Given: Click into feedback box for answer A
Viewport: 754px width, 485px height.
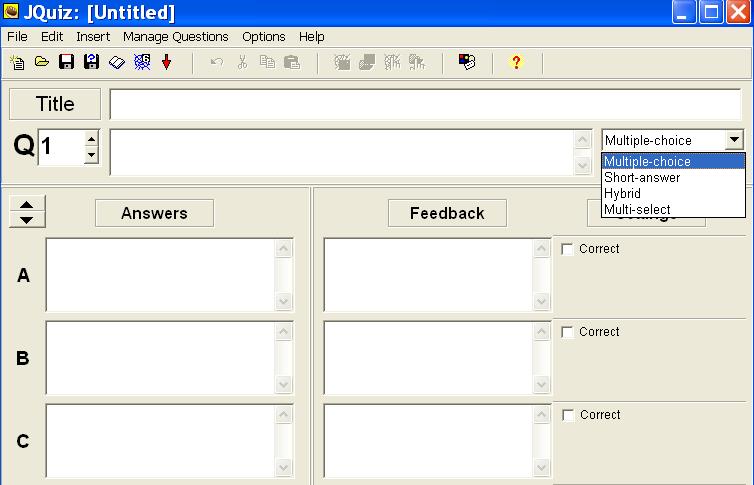Looking at the screenshot, I should [428, 275].
